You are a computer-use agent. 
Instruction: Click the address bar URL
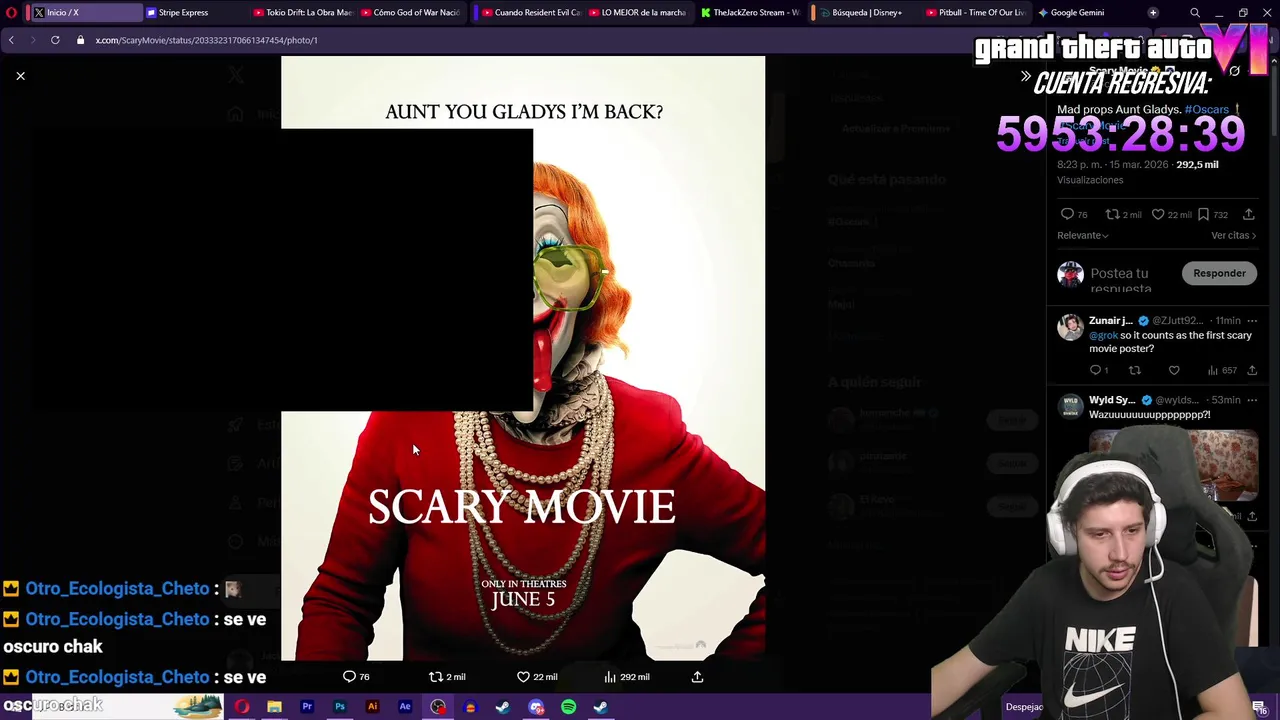206,40
